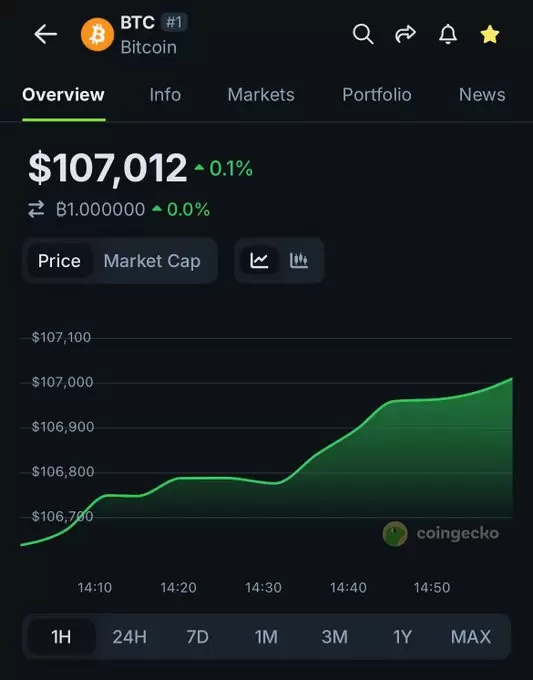The height and width of the screenshot is (680, 533).
Task: Select the 7D time range
Action: click(x=198, y=637)
